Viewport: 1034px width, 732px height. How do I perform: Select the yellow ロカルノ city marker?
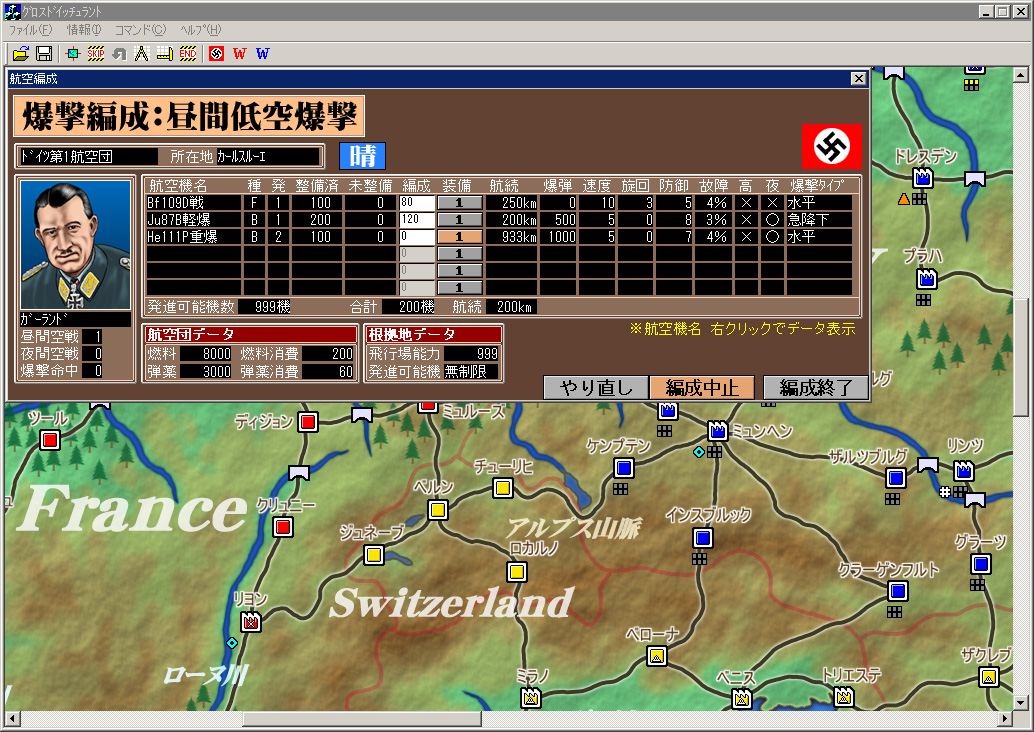517,572
